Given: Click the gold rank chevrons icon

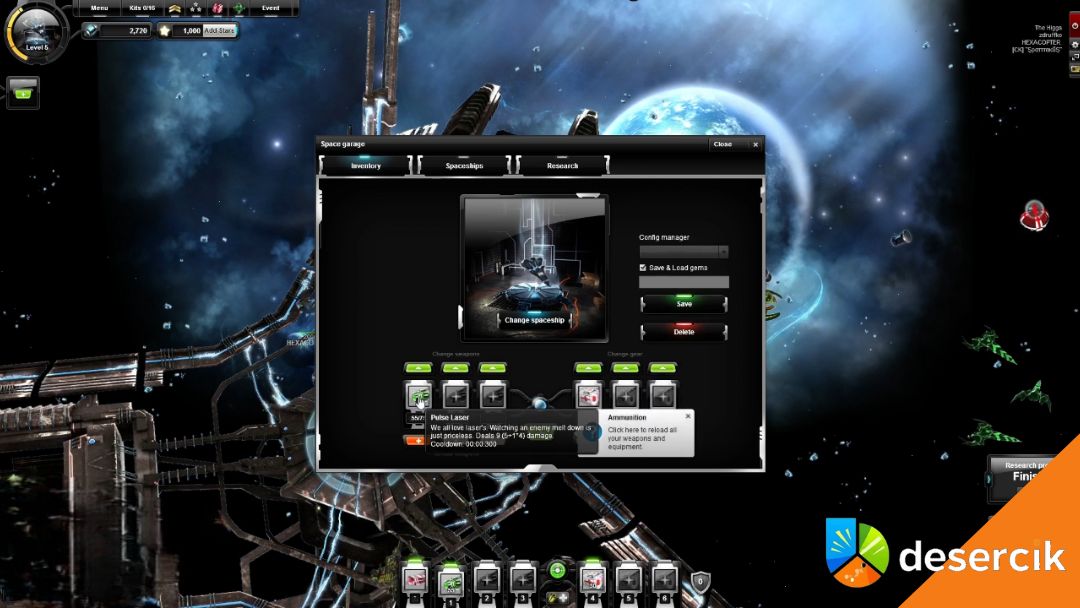Looking at the screenshot, I should [173, 8].
